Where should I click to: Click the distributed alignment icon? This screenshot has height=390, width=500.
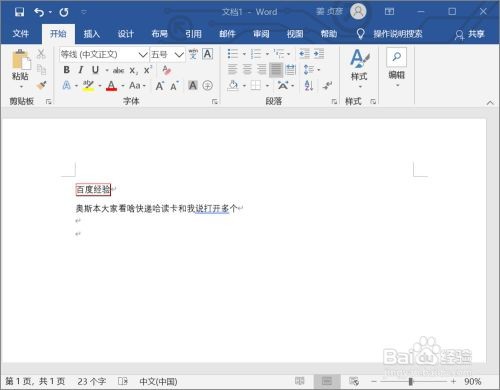tap(291, 69)
